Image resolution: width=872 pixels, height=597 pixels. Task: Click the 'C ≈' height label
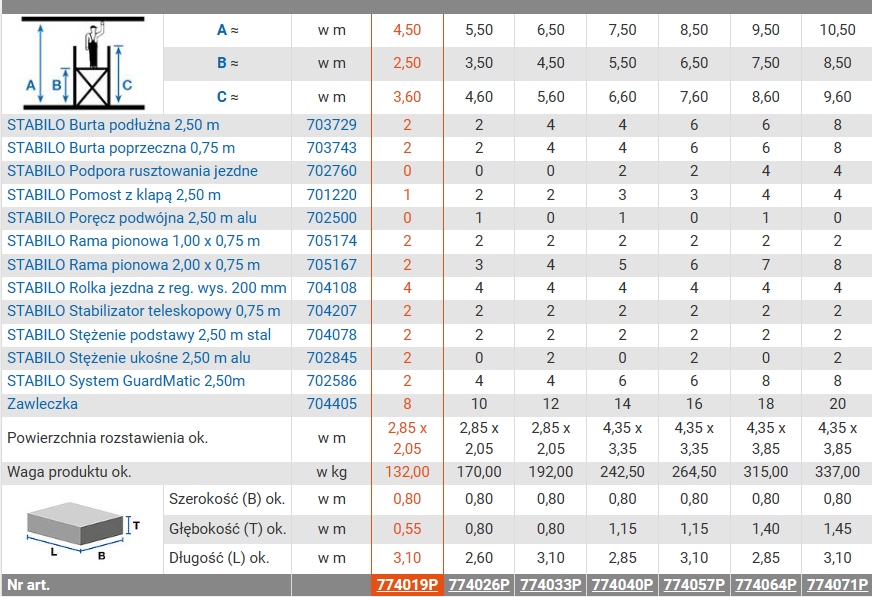[227, 97]
